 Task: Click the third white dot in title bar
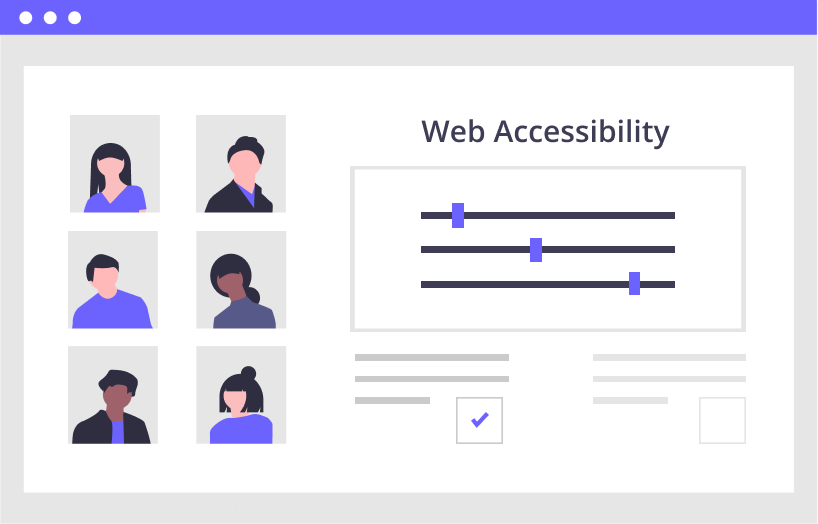click(x=75, y=18)
